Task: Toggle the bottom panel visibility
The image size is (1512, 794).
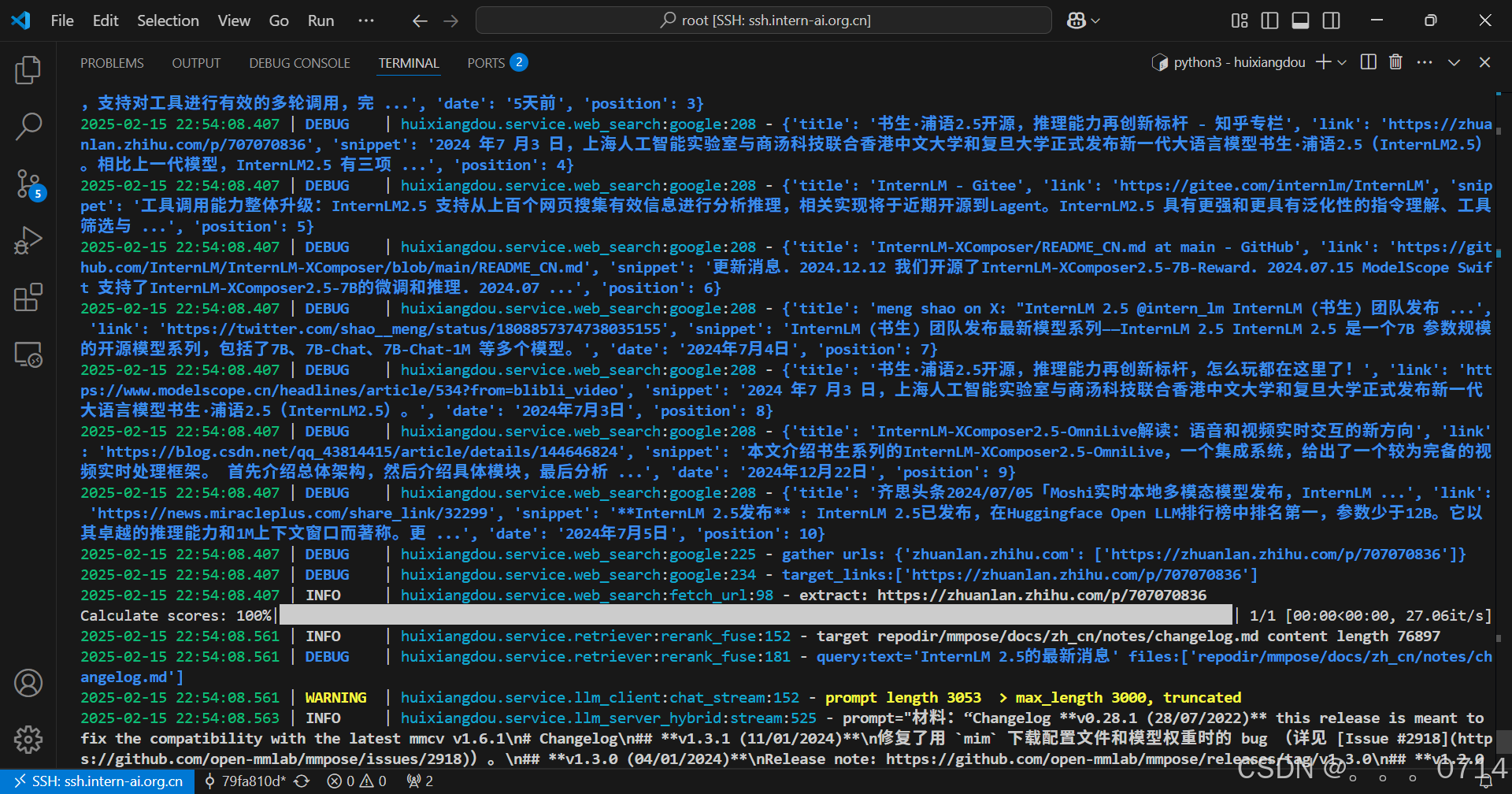Action: (x=1300, y=20)
